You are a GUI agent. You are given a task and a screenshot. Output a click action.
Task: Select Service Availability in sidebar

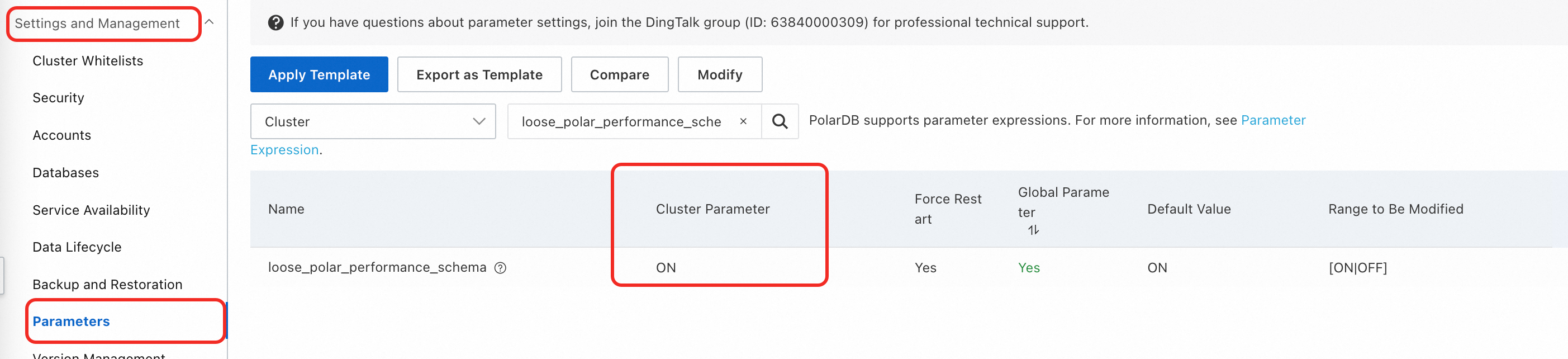click(x=91, y=210)
